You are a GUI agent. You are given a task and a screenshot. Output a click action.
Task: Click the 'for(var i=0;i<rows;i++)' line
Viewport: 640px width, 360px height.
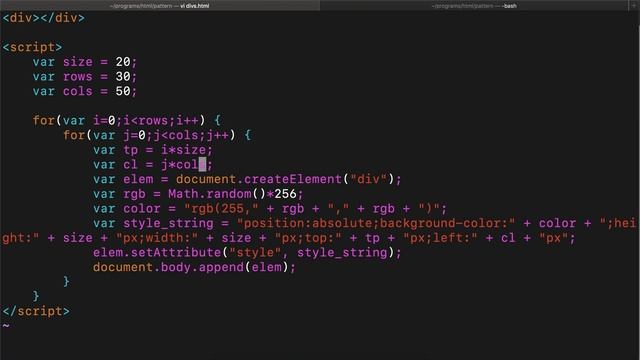click(127, 121)
